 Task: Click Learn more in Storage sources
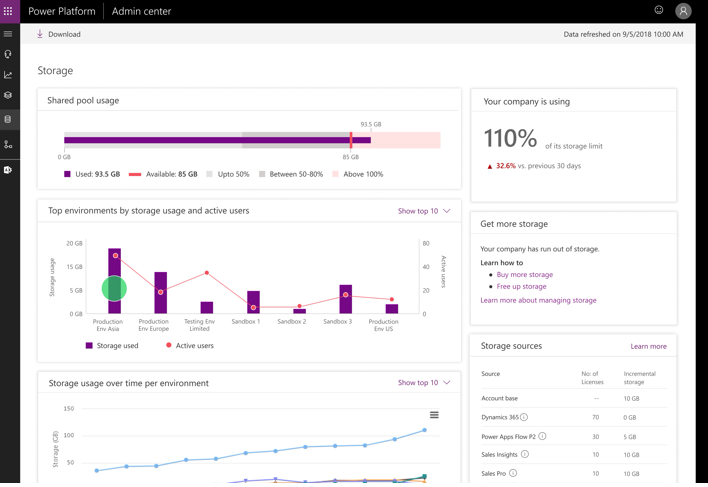pyautogui.click(x=648, y=346)
